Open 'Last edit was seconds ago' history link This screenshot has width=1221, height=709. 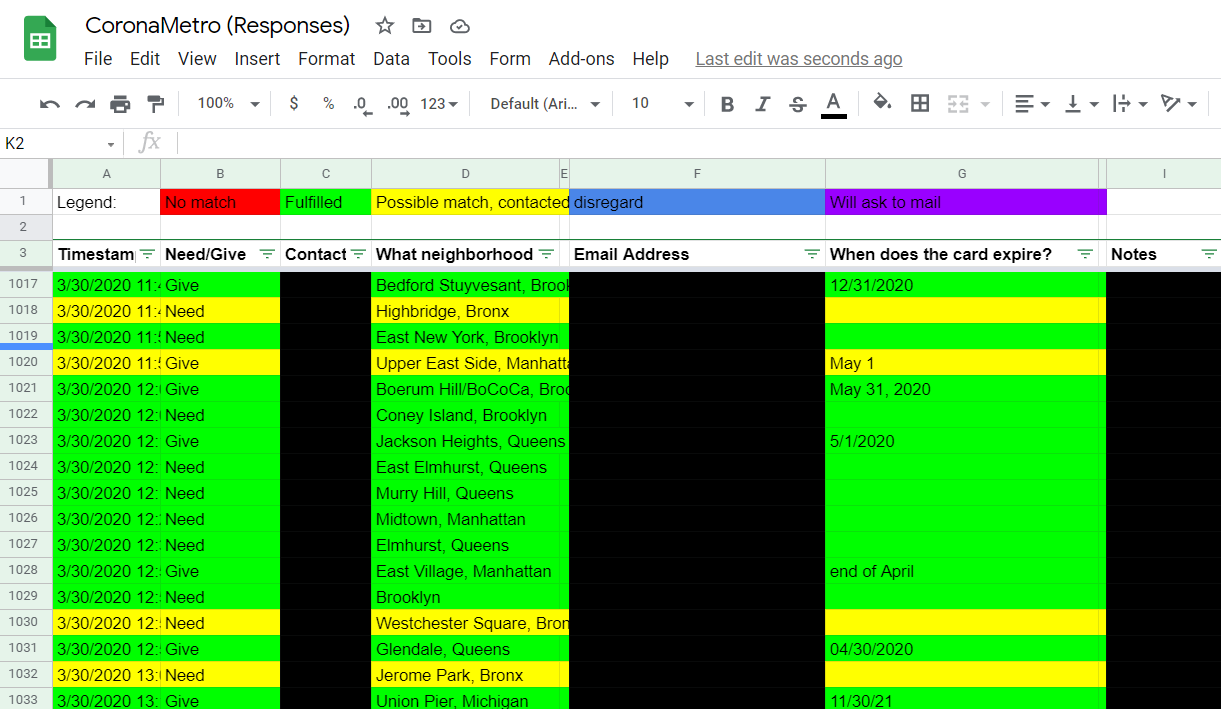point(798,59)
